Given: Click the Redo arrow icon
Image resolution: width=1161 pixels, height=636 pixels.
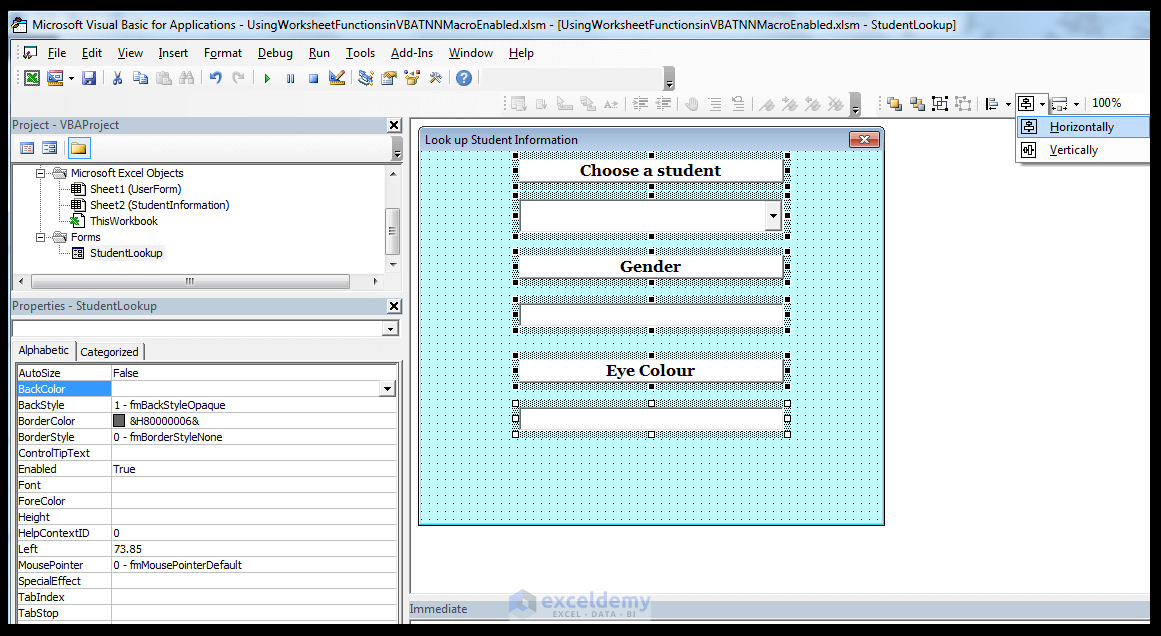Looking at the screenshot, I should point(238,78).
